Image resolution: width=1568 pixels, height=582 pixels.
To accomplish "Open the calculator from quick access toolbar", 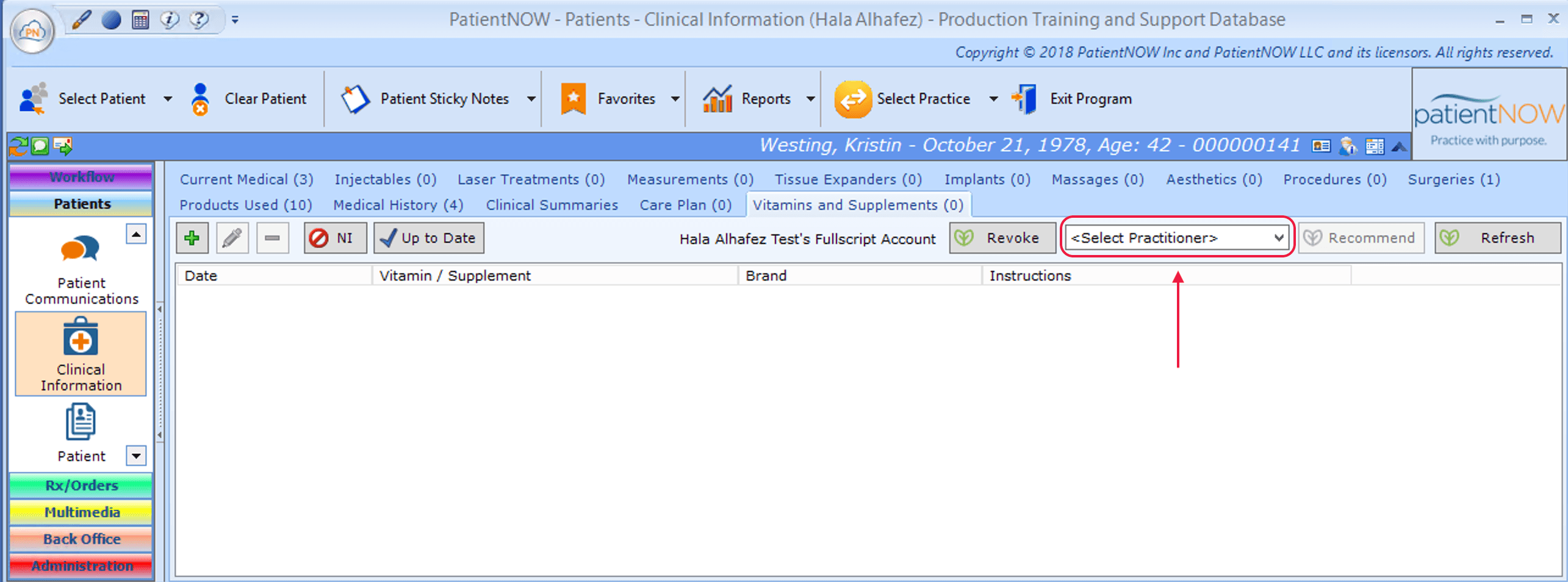I will (x=140, y=20).
